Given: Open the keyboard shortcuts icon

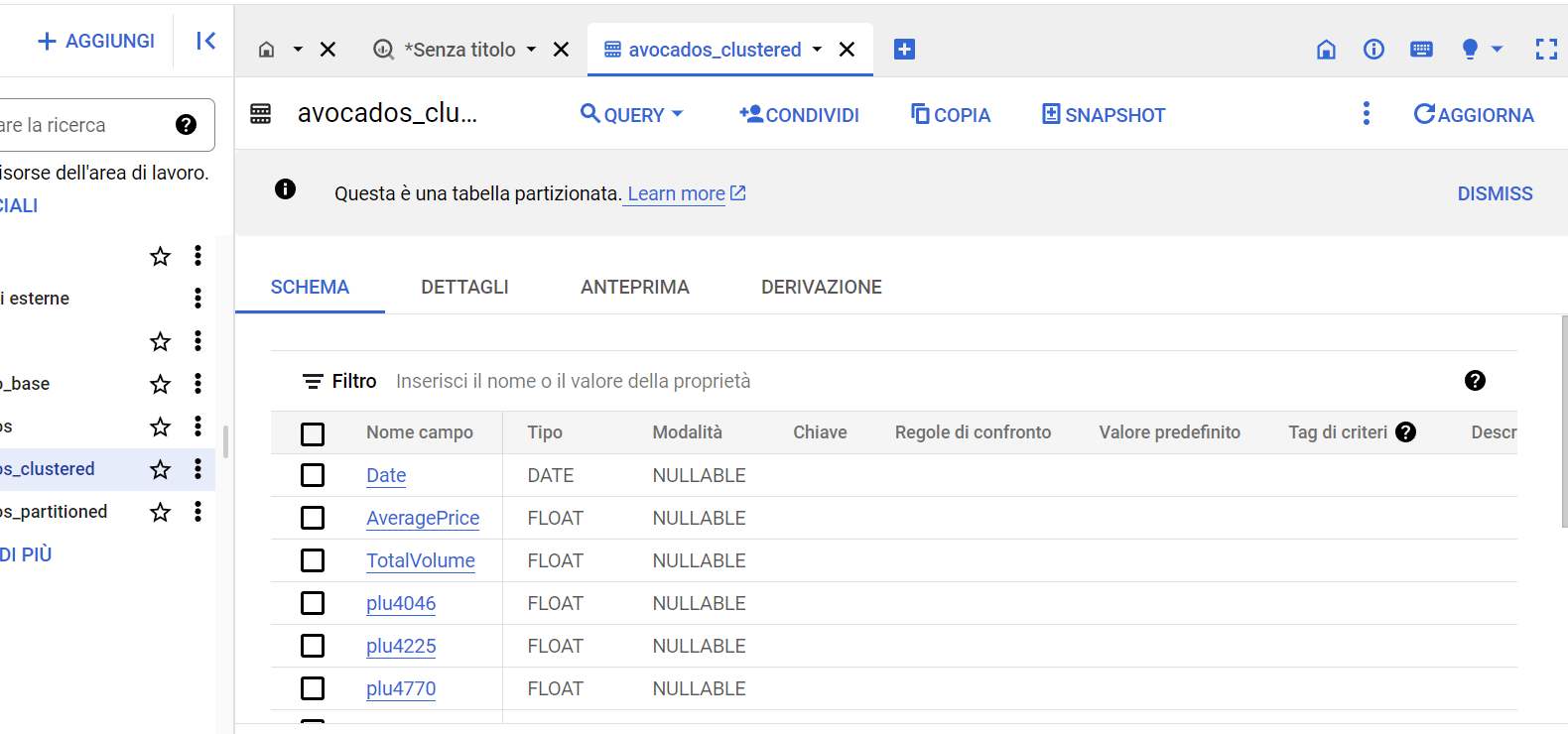Looking at the screenshot, I should (x=1421, y=50).
